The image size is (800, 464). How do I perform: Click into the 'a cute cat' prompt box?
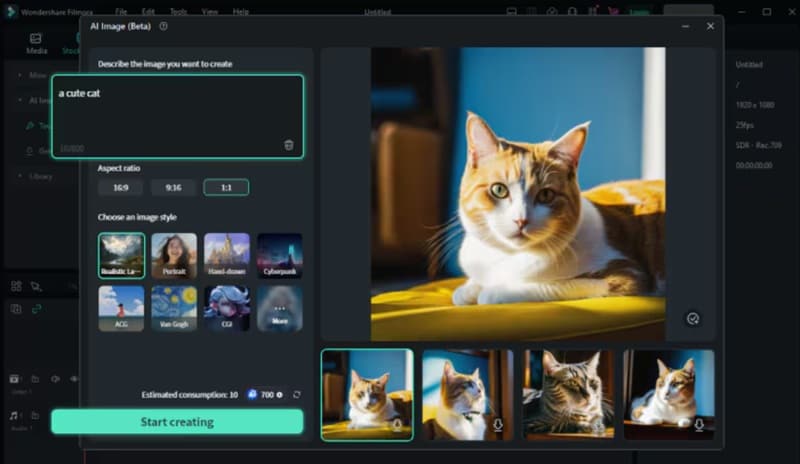coord(178,116)
